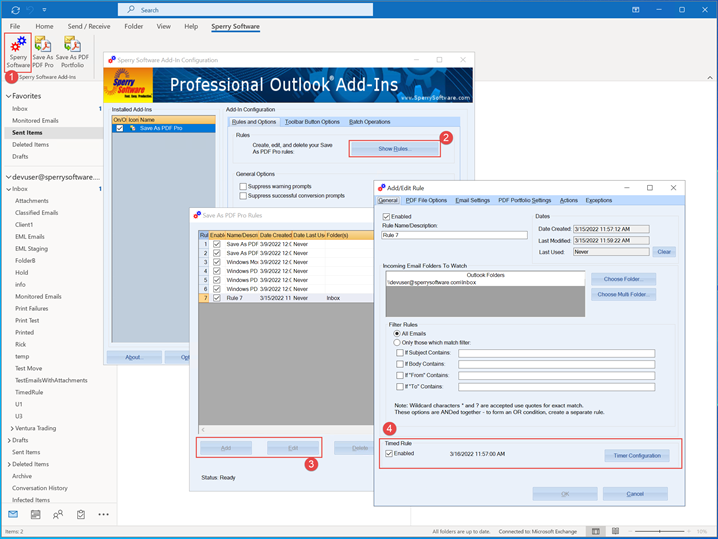Collapse the devuser@sperrysoftware account tree
This screenshot has width=718, height=539.
click(8, 177)
